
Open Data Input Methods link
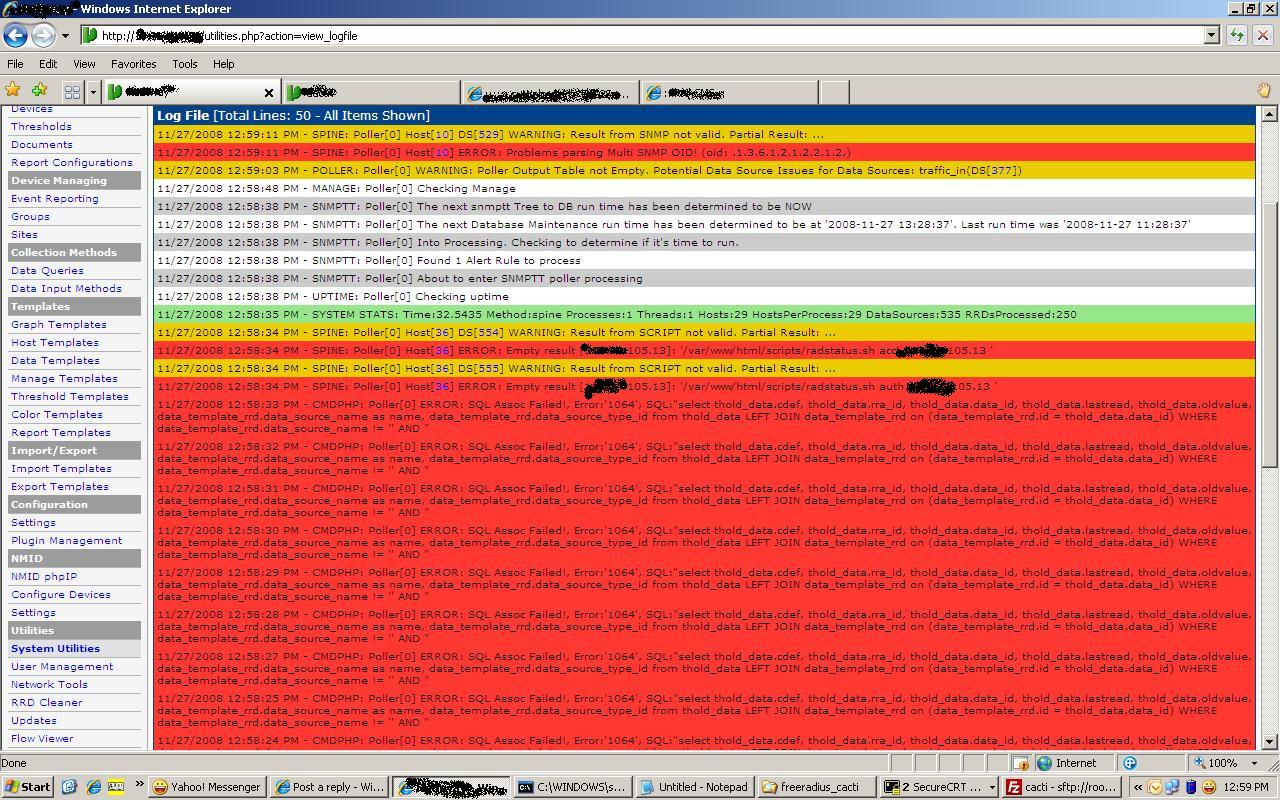[66, 289]
